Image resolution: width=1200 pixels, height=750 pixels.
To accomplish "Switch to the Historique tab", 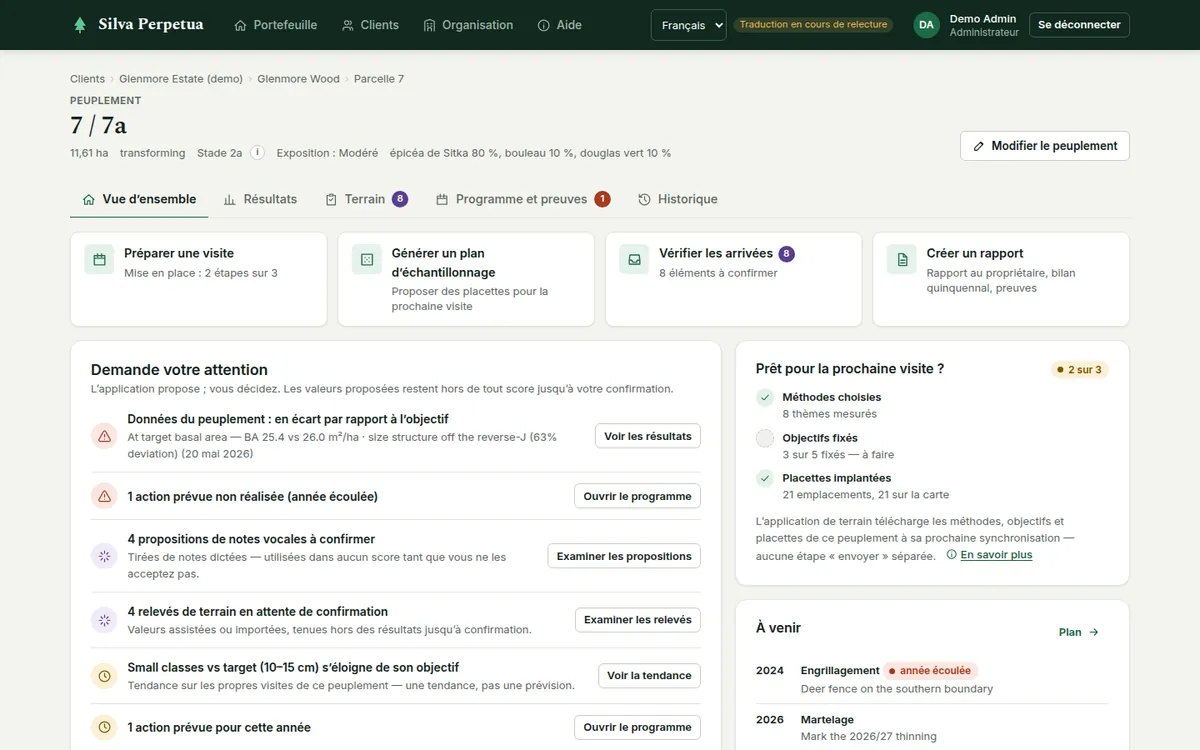I will pyautogui.click(x=678, y=199).
